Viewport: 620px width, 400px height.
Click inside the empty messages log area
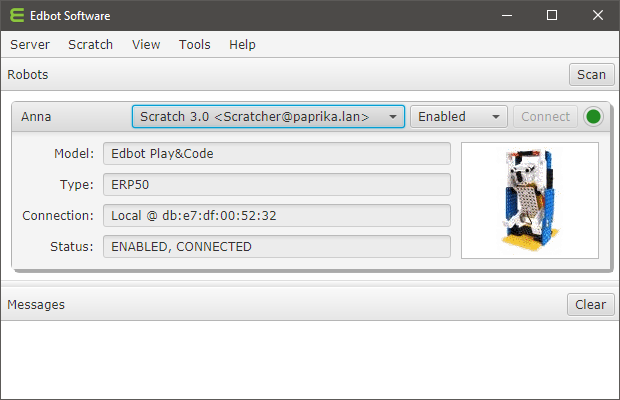click(310, 359)
